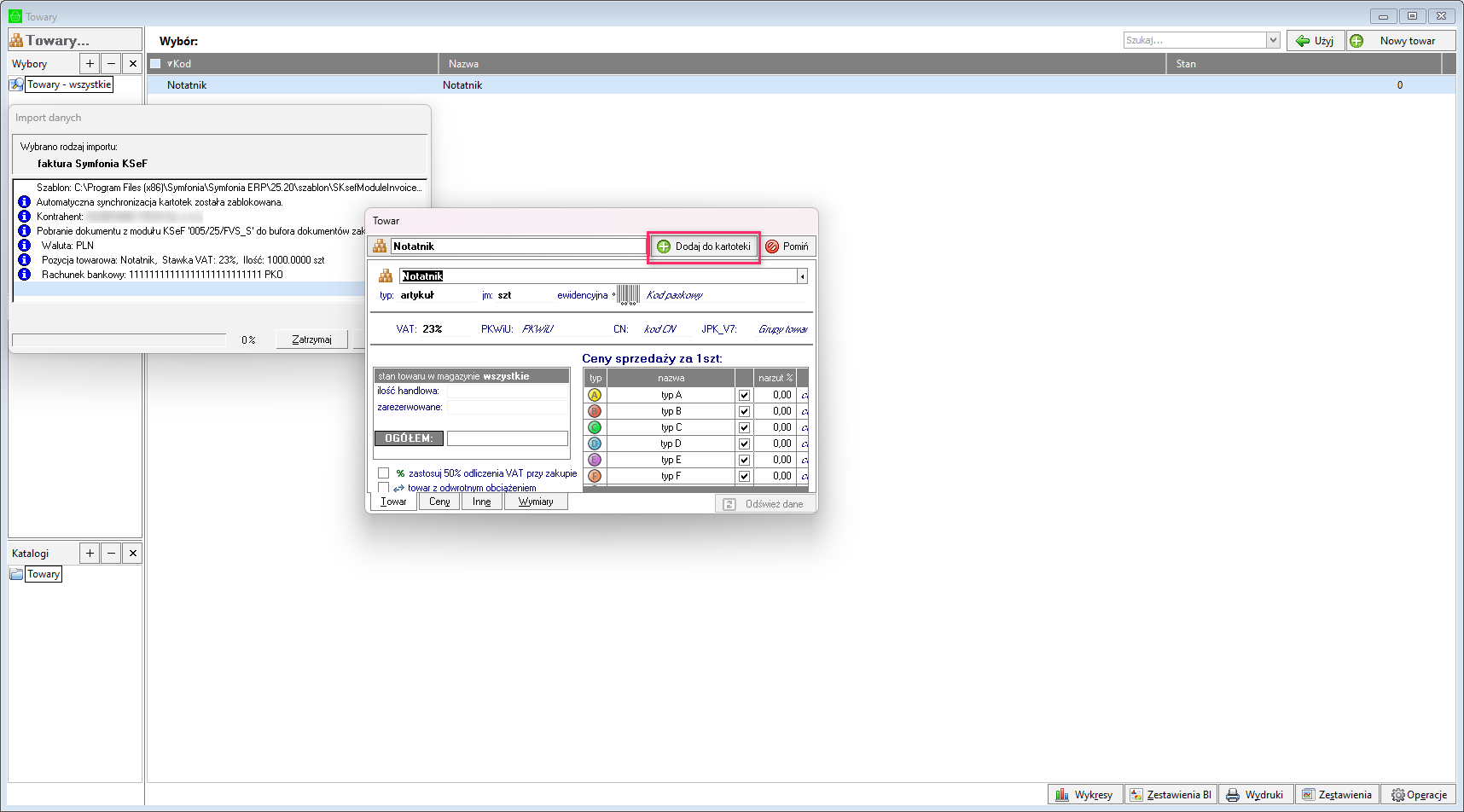Expand the arrow beside the Notatnik name field
The height and width of the screenshot is (812, 1464).
(802, 276)
